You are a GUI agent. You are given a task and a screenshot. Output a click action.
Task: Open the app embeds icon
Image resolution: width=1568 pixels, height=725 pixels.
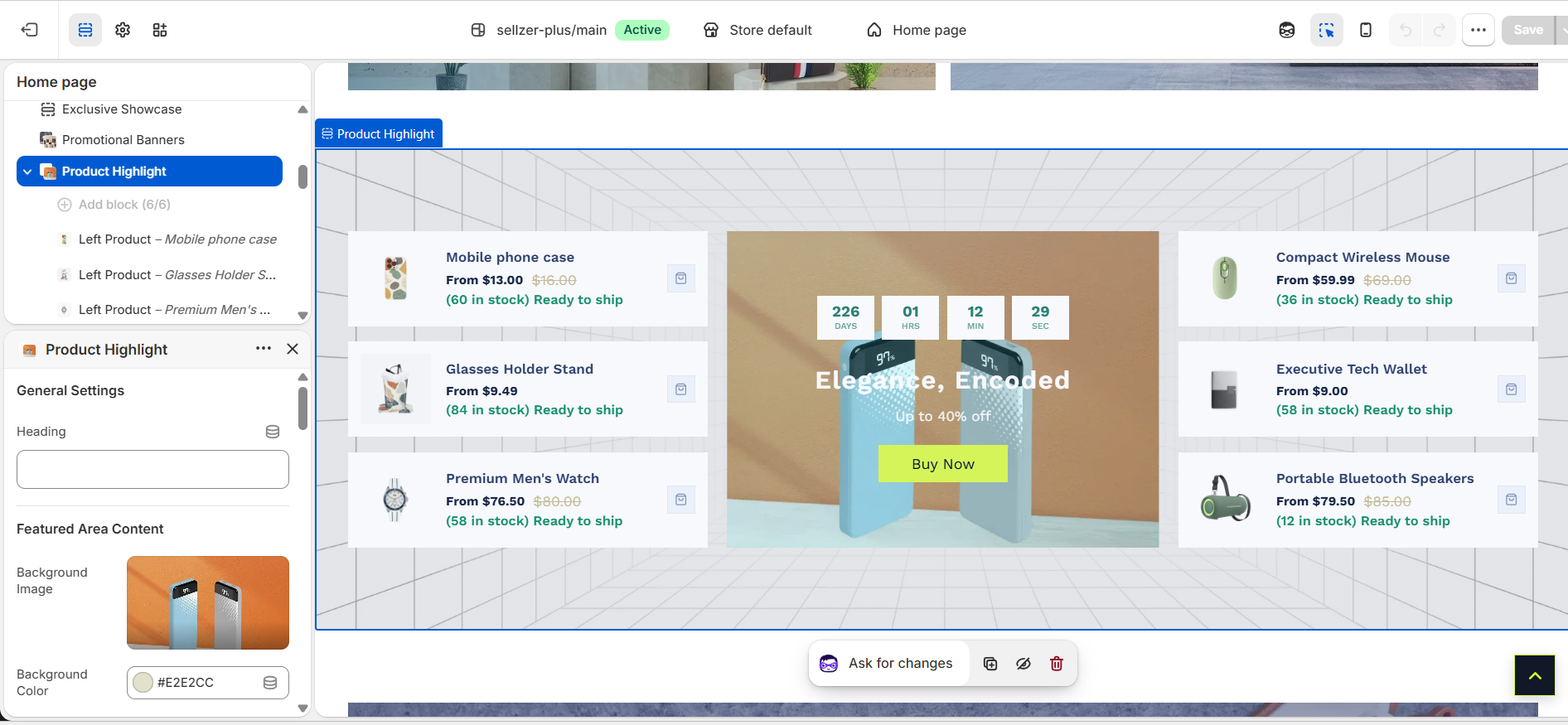pos(160,30)
